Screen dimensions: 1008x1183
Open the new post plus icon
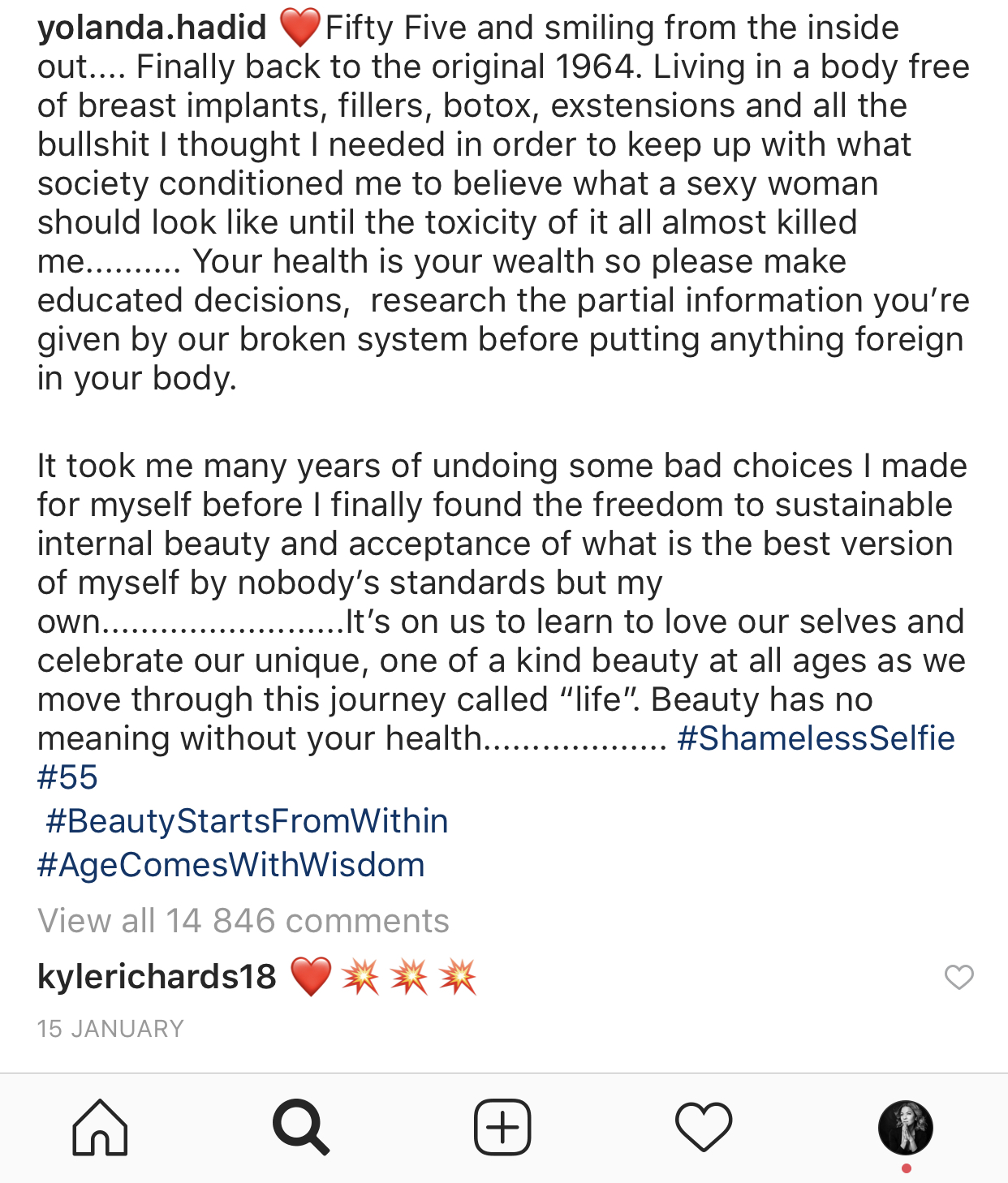pos(502,1127)
